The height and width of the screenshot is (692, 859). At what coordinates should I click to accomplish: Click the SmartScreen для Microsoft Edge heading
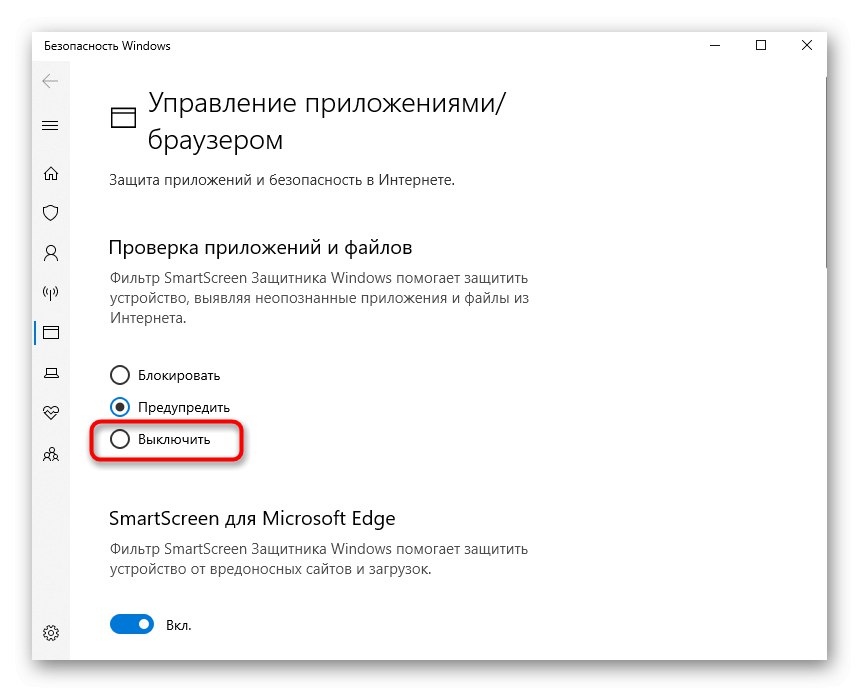coord(252,518)
